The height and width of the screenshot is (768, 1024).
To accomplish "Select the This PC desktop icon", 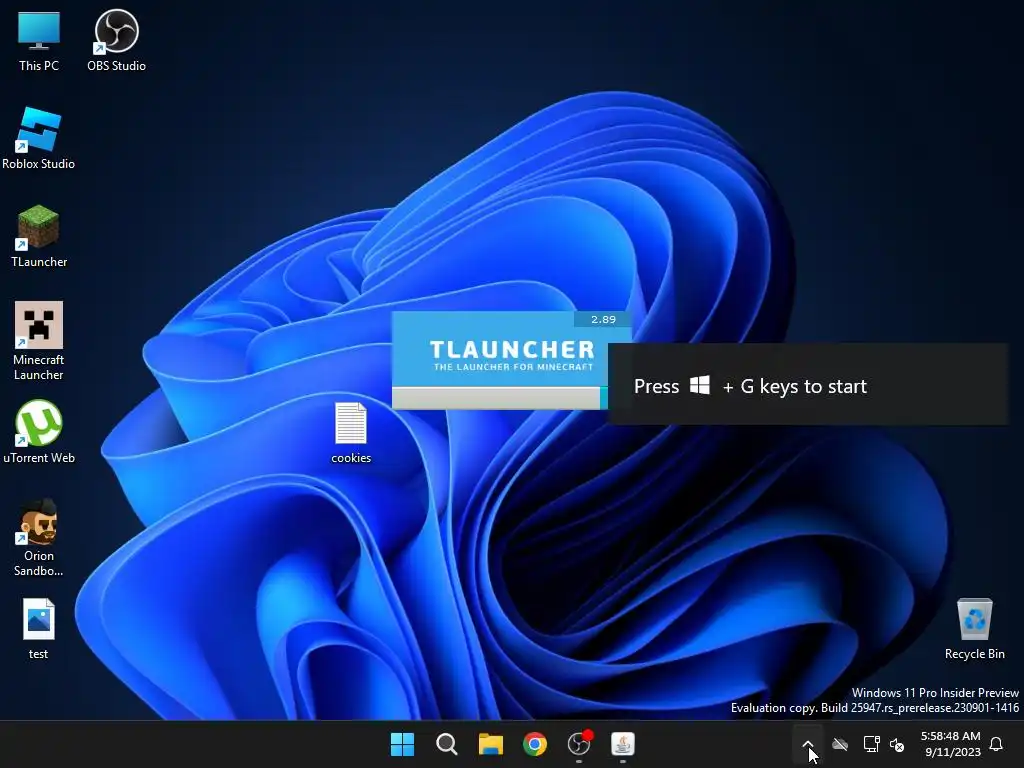I will coord(39,40).
